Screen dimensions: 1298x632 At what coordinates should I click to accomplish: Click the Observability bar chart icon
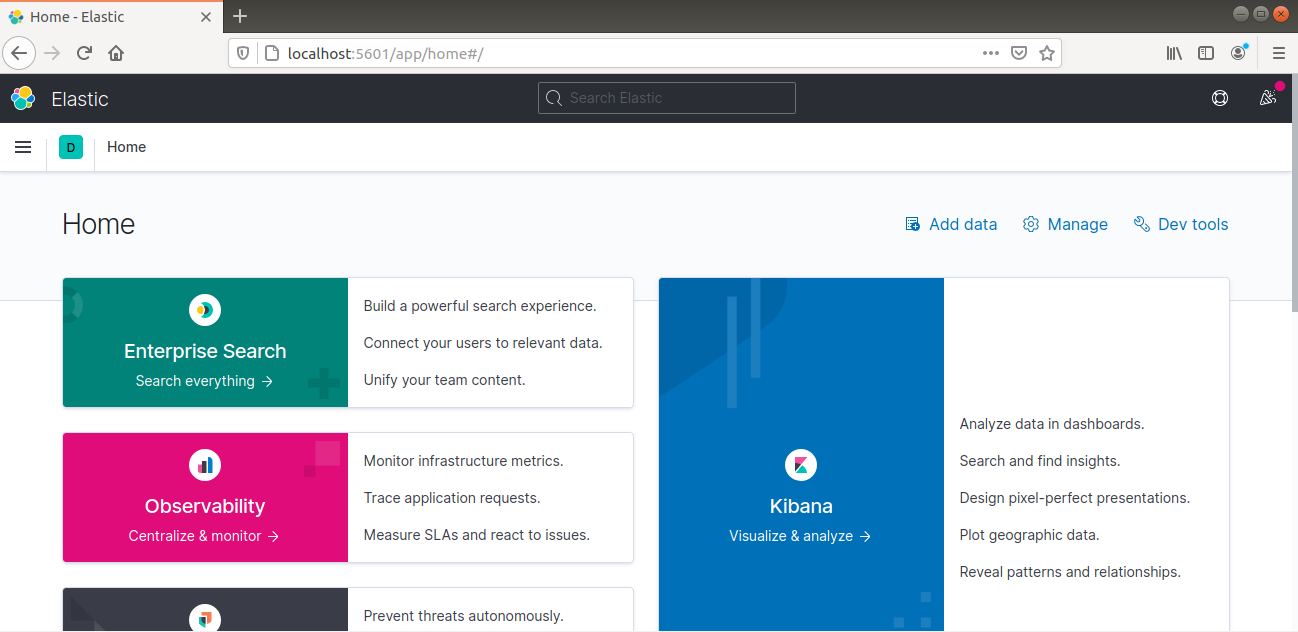click(x=205, y=465)
